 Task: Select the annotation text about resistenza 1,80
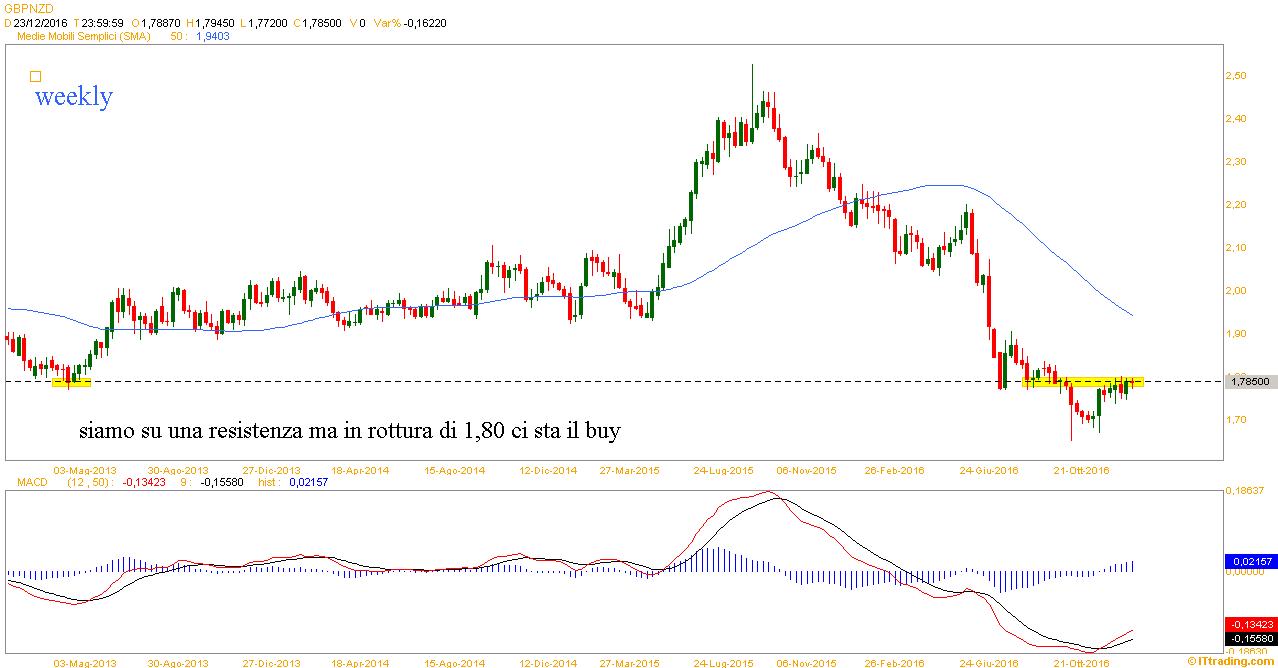pyautogui.click(x=350, y=431)
